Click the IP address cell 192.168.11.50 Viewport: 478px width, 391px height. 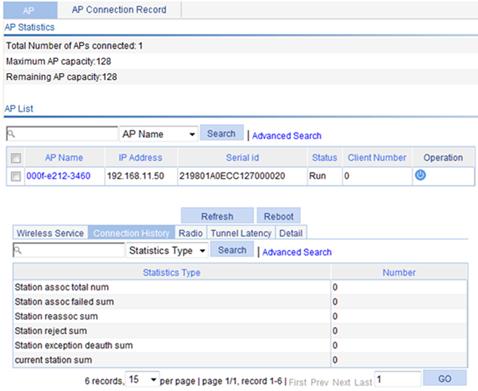click(x=135, y=176)
